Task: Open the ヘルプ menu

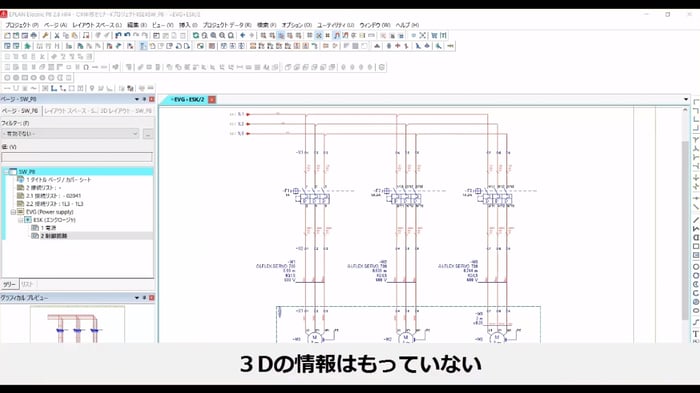Action: 407,25
